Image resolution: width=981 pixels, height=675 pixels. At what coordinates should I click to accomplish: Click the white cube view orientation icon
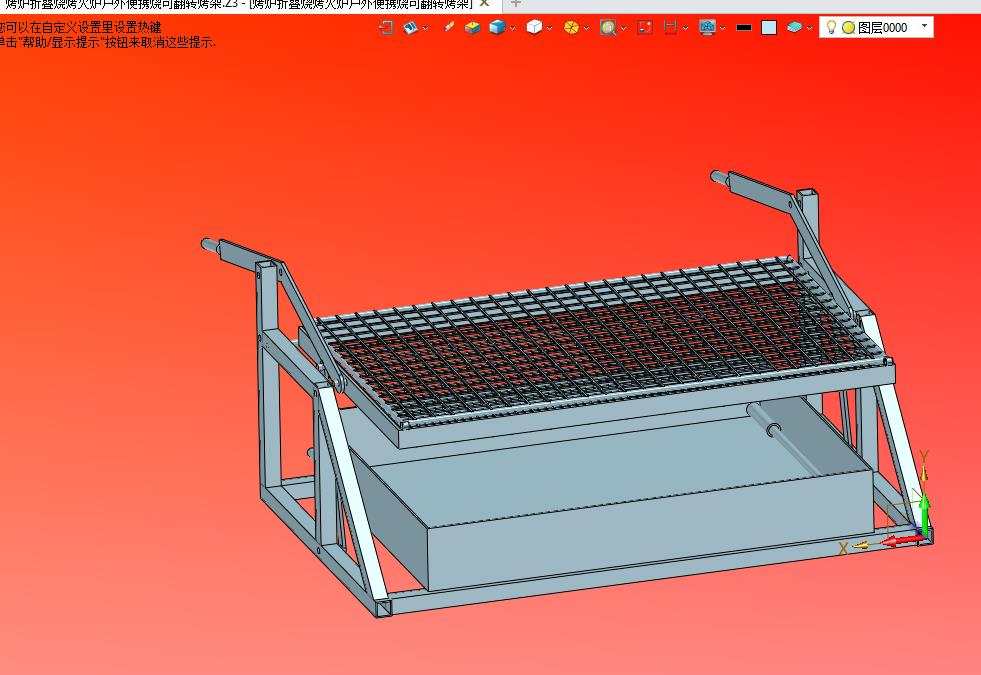(x=534, y=28)
